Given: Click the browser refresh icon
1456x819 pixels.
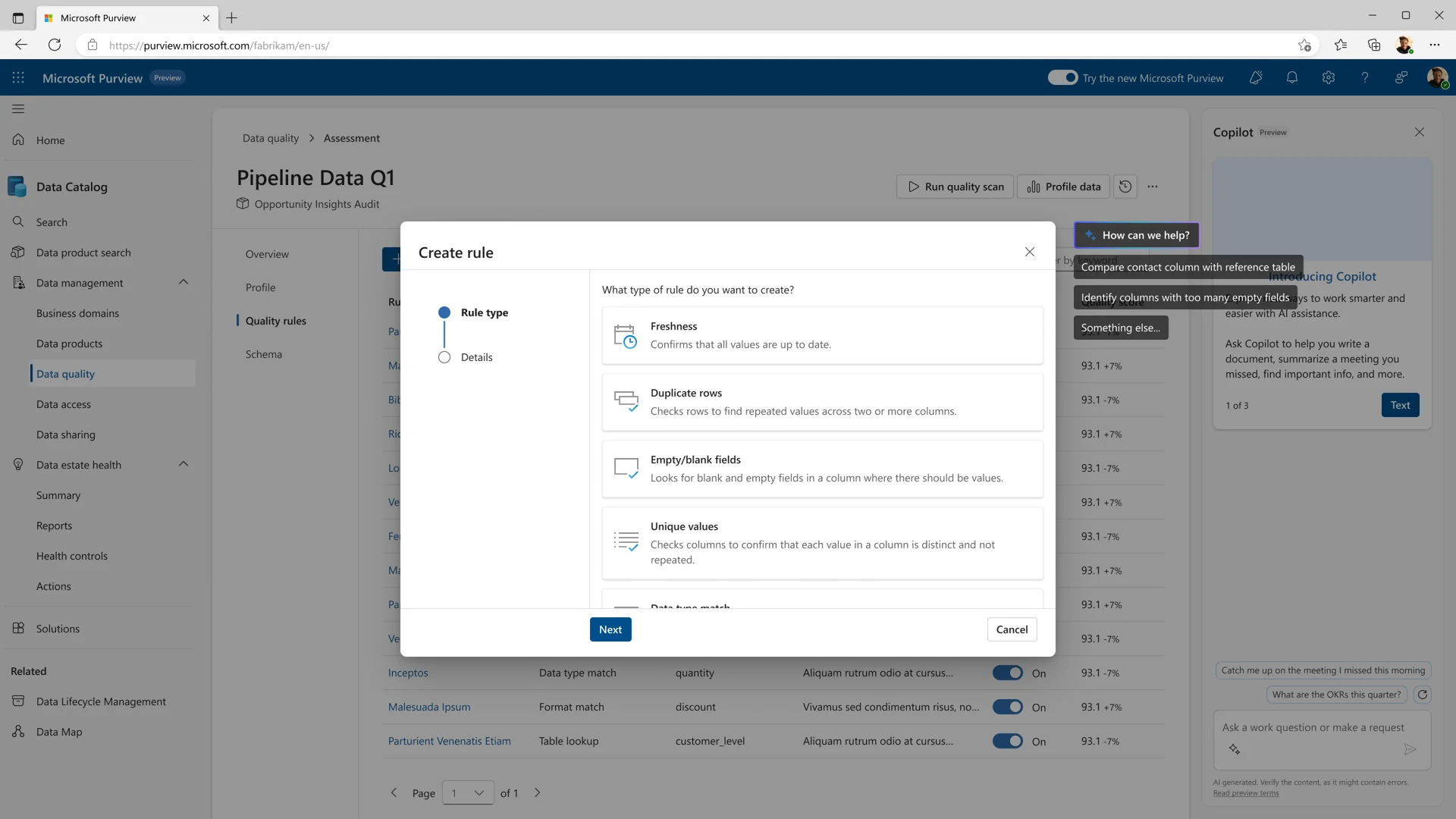Looking at the screenshot, I should (55, 45).
